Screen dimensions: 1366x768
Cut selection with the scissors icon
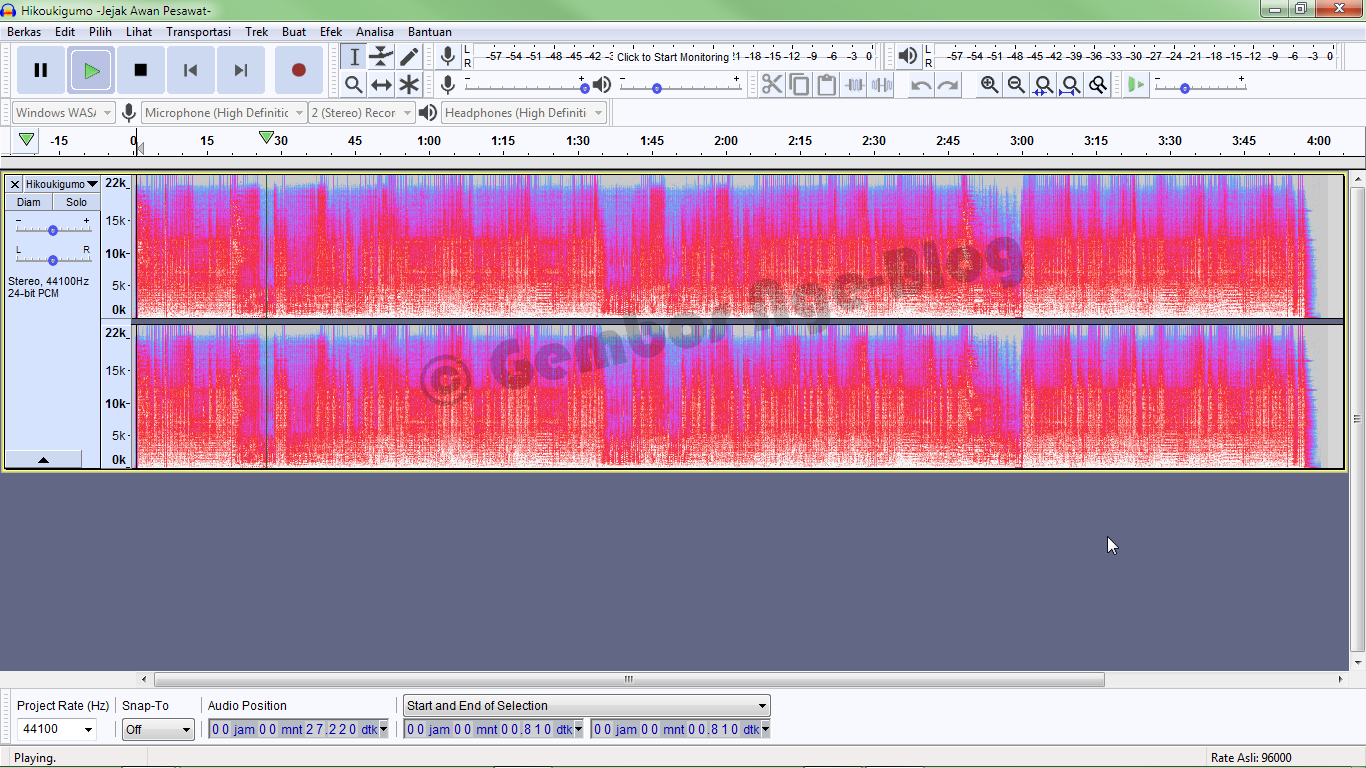click(x=771, y=85)
